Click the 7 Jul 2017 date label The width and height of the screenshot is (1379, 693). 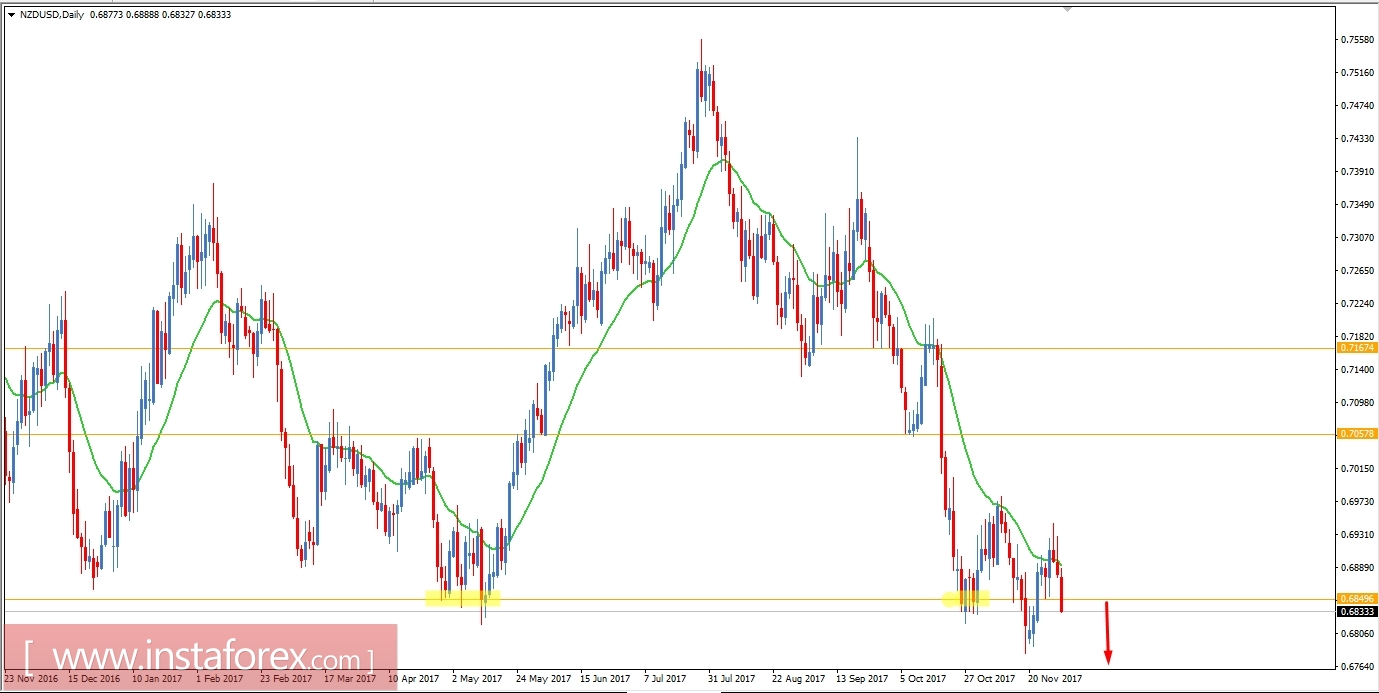point(666,678)
